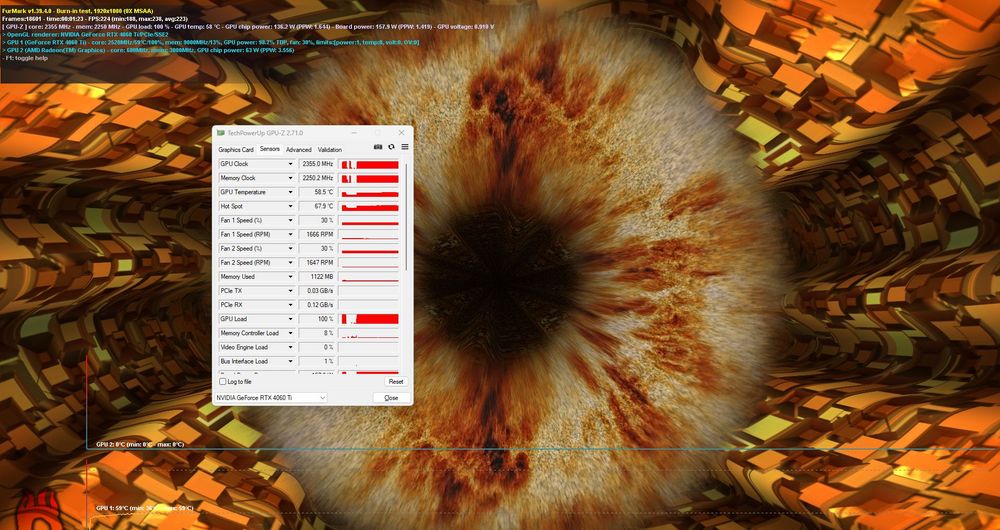Click the GPU Clock history graph

369,164
